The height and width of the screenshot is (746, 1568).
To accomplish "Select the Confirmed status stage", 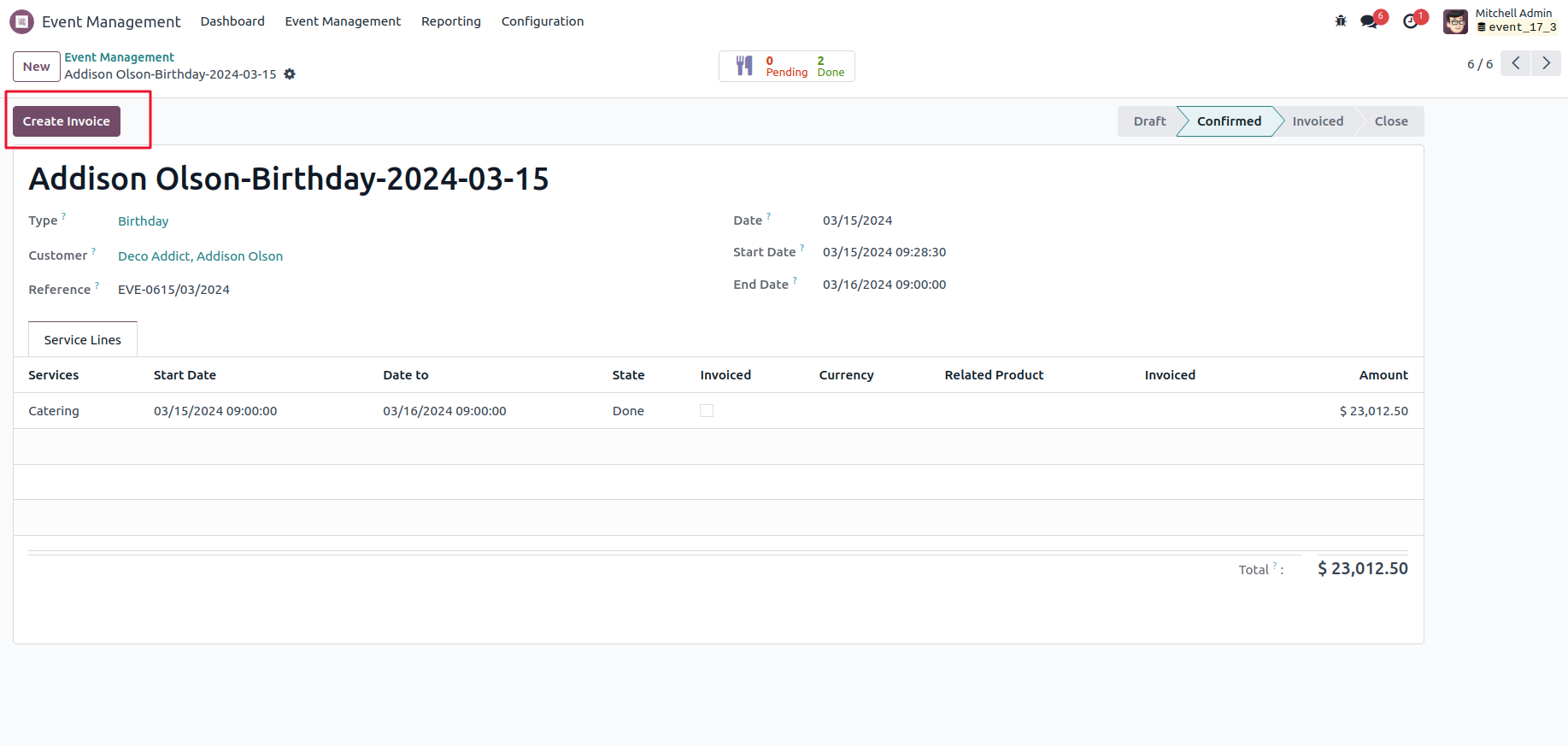I will pos(1229,121).
